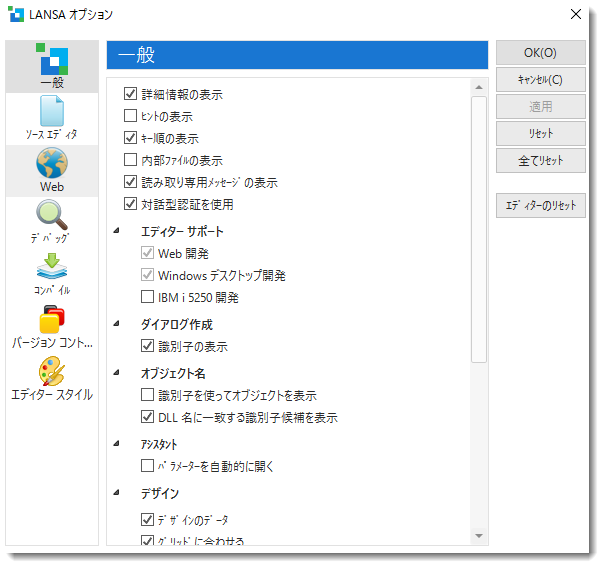Toggle DLL 名に一致する識別子候補を表示 checkbox
Viewport: 604px width, 568px height.
[147, 417]
